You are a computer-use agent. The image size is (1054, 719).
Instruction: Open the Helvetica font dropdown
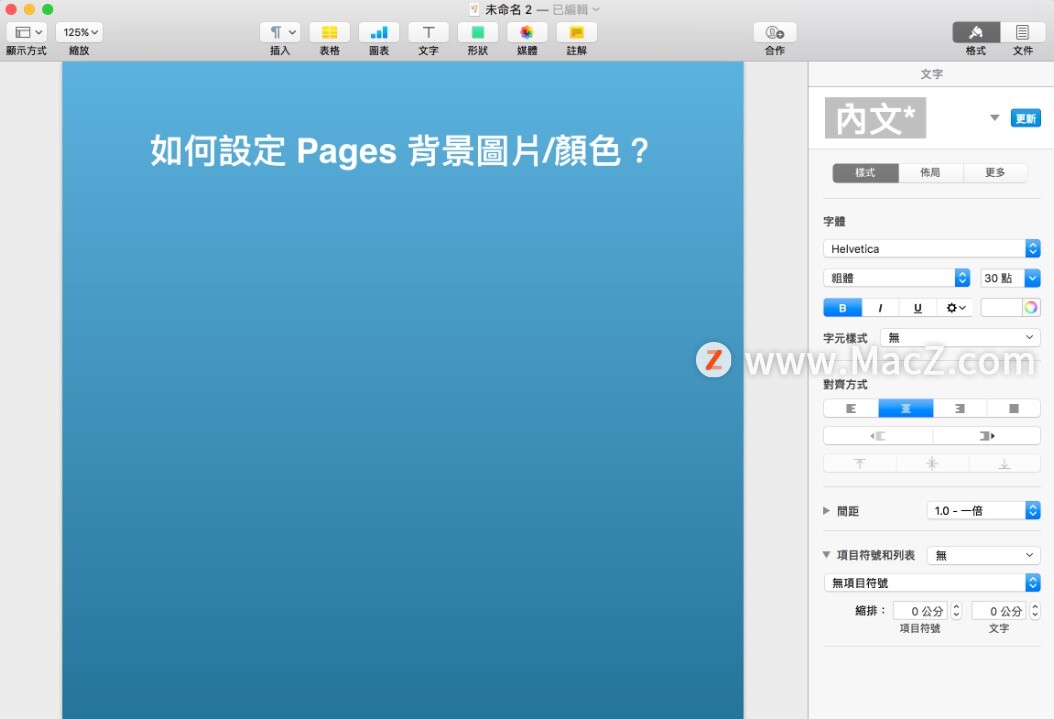(932, 249)
